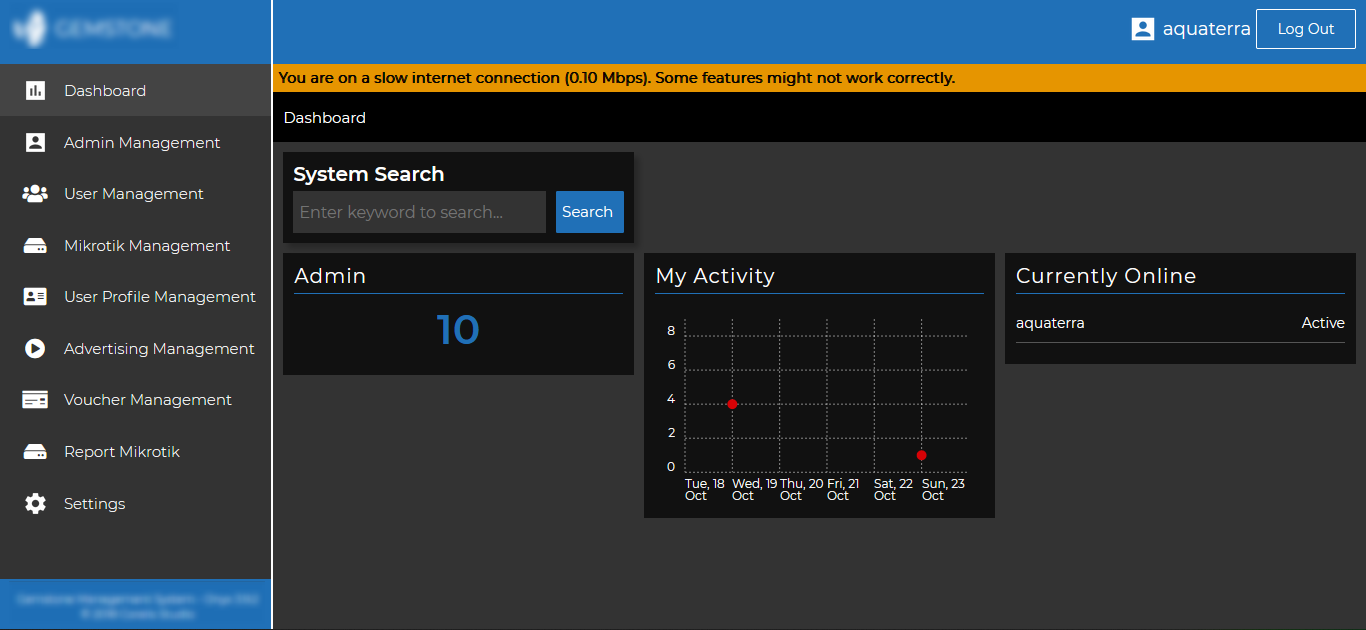This screenshot has height=630, width=1366.
Task: Click the Log Out button
Action: click(1305, 29)
